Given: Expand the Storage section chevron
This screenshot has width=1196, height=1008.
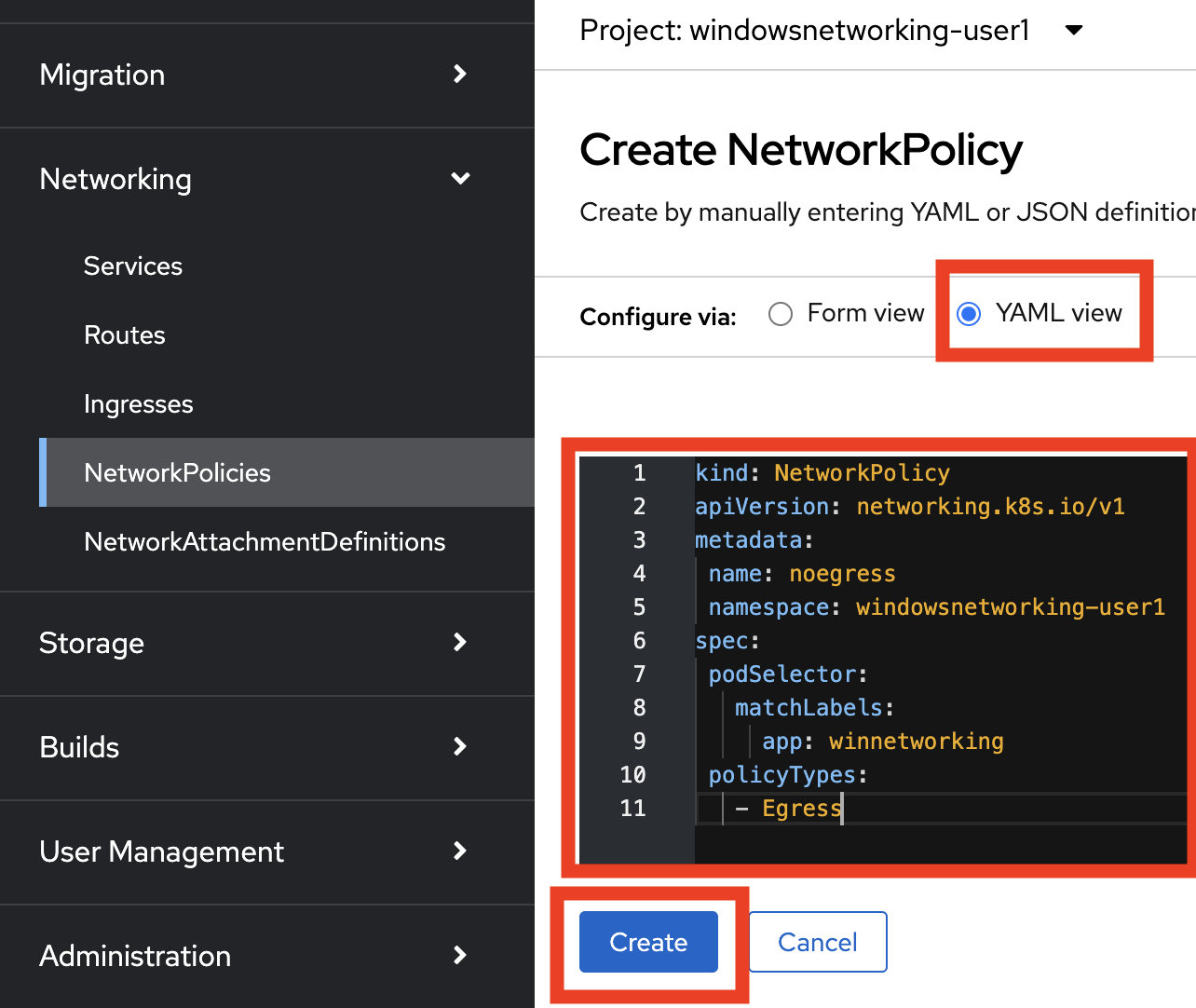Looking at the screenshot, I should tap(459, 642).
